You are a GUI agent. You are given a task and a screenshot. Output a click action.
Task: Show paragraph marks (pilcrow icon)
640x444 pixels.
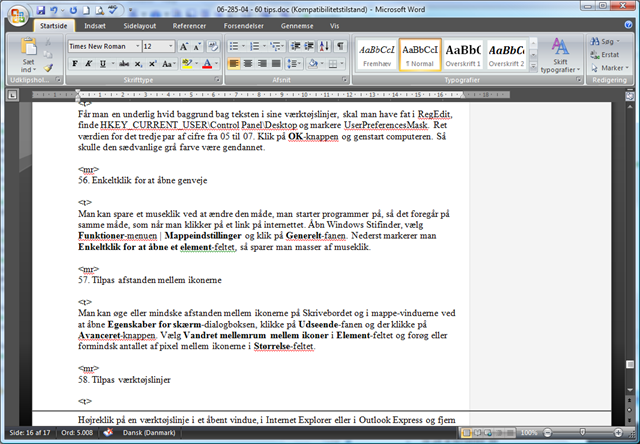(340, 46)
